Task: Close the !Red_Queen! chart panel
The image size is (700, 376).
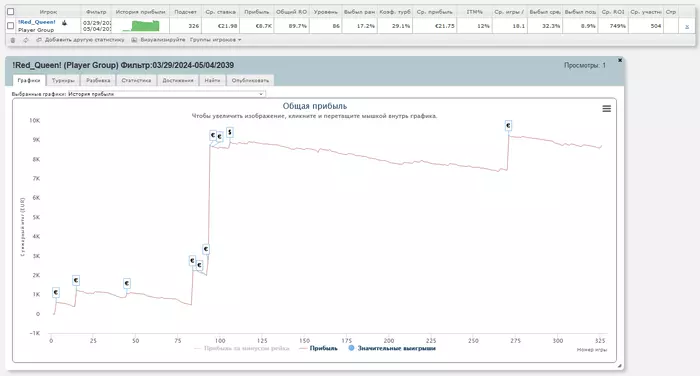Action: (x=620, y=60)
